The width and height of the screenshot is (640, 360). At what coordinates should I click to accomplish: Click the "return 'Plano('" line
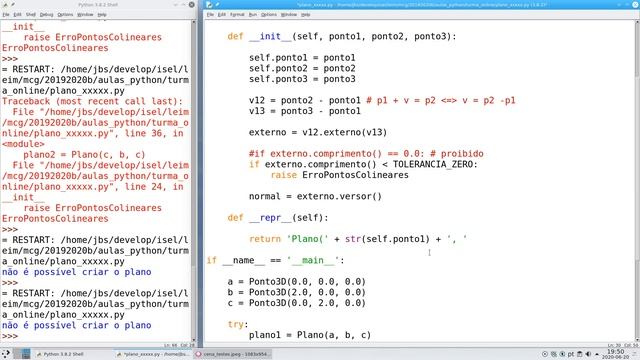point(358,239)
